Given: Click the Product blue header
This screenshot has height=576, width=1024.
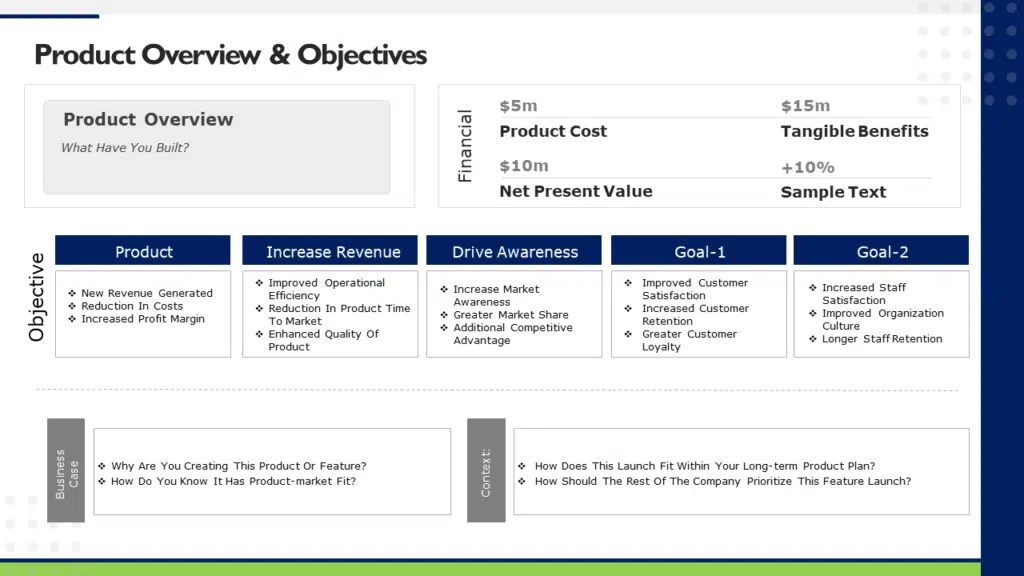Looking at the screenshot, I should (143, 251).
